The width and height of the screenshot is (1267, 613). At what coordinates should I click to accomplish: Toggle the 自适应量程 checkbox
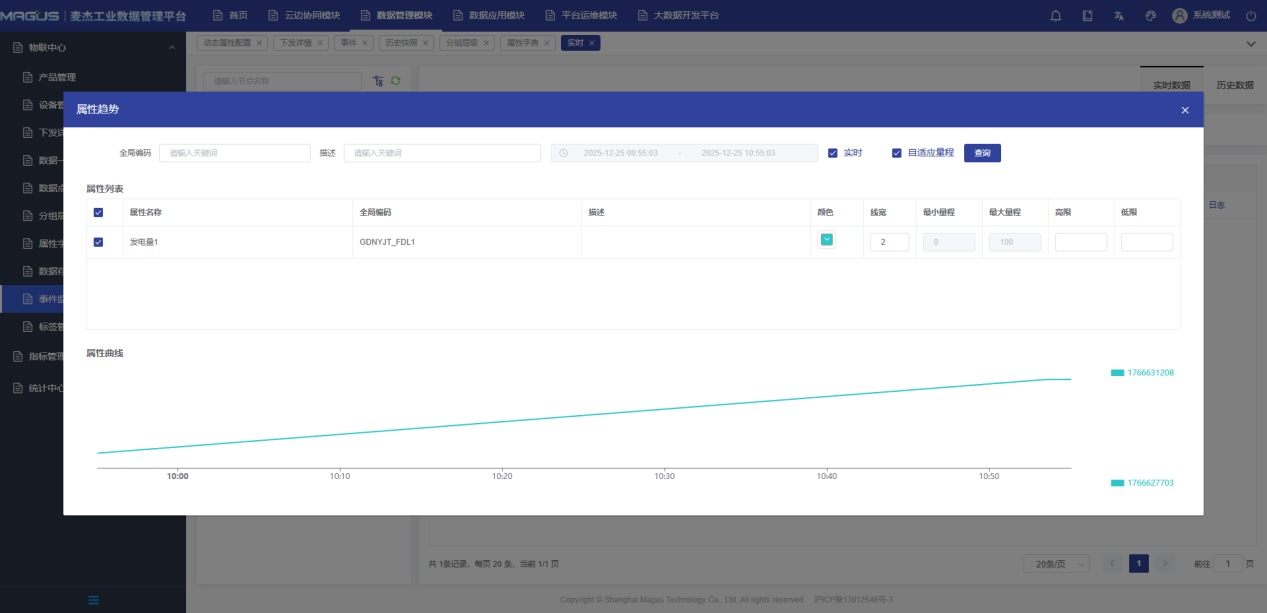[x=897, y=153]
